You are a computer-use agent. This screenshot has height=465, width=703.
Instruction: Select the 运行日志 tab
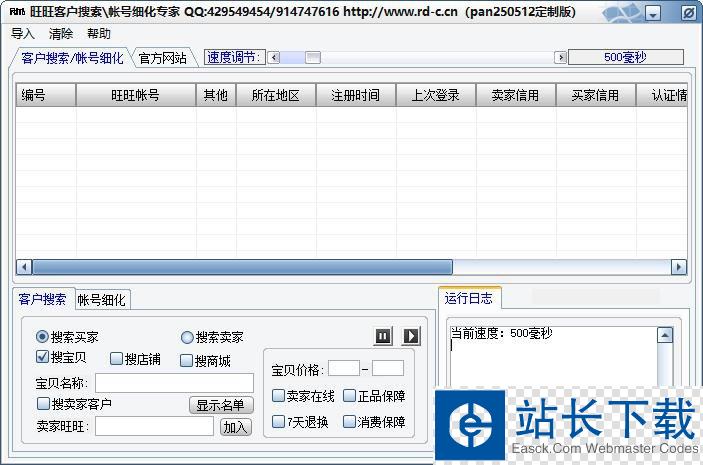pos(469,298)
